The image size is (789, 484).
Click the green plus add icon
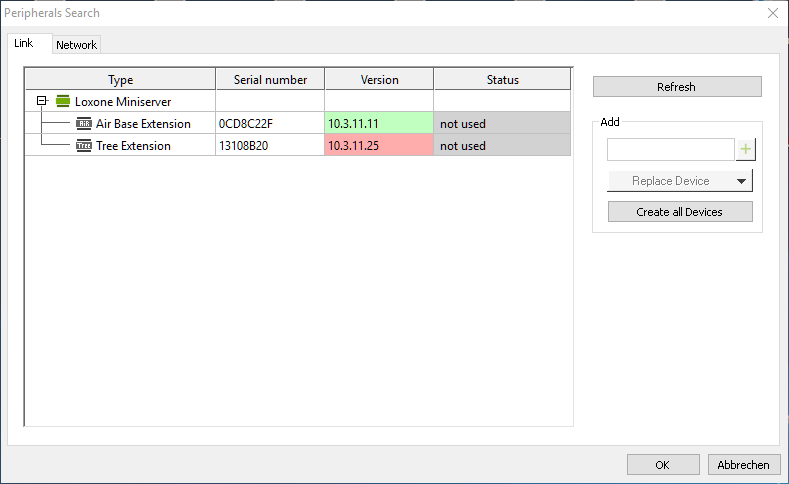(746, 149)
